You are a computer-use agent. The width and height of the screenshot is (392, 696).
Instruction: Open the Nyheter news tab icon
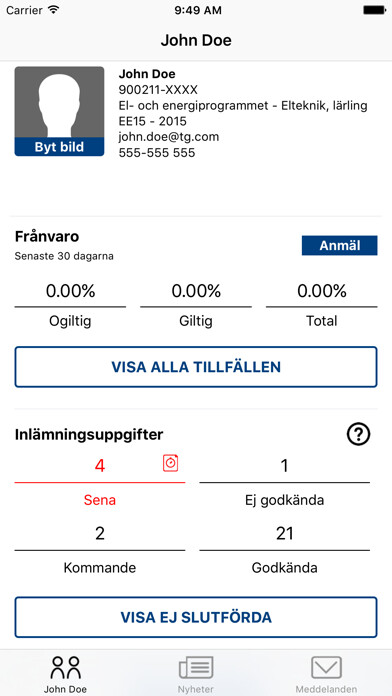coord(196,668)
